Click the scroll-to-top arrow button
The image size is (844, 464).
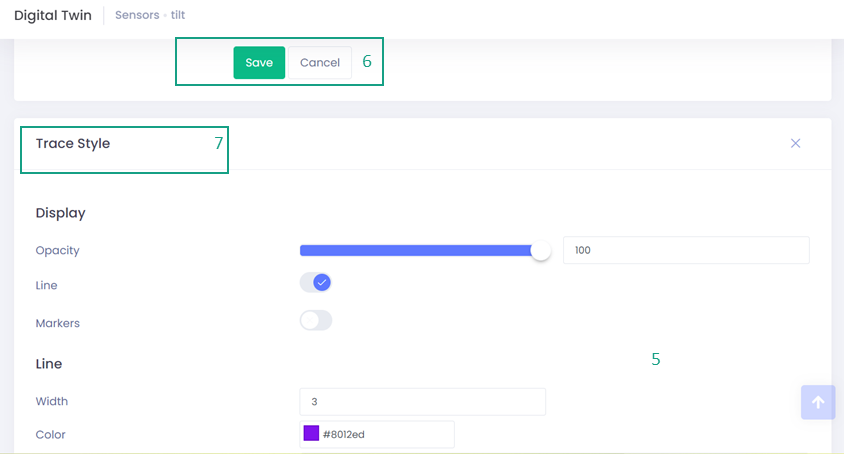(817, 402)
